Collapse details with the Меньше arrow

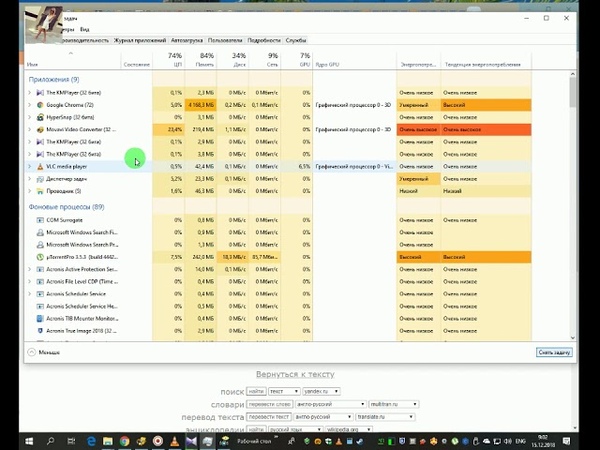point(31,352)
